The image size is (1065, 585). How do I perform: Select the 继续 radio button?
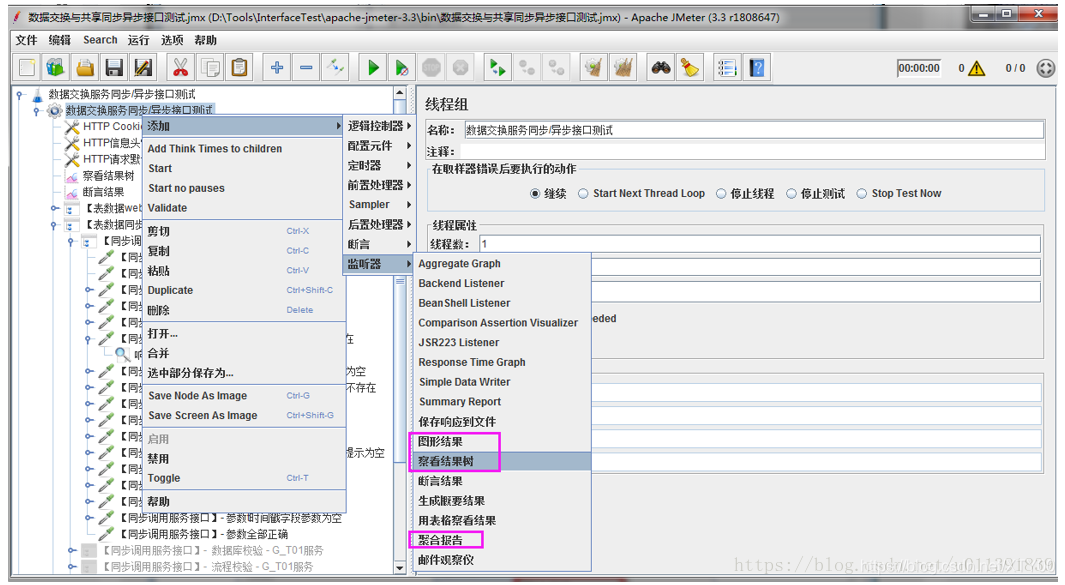pos(535,194)
